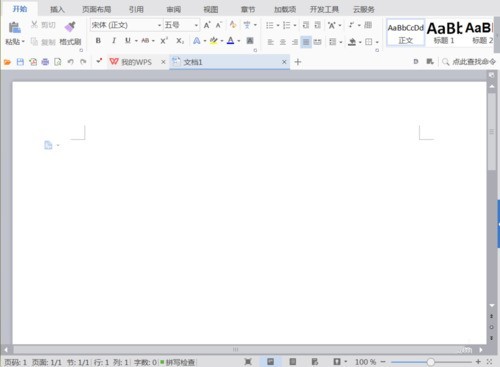Toggle italic formatting
The image size is (500, 367).
(114, 41)
